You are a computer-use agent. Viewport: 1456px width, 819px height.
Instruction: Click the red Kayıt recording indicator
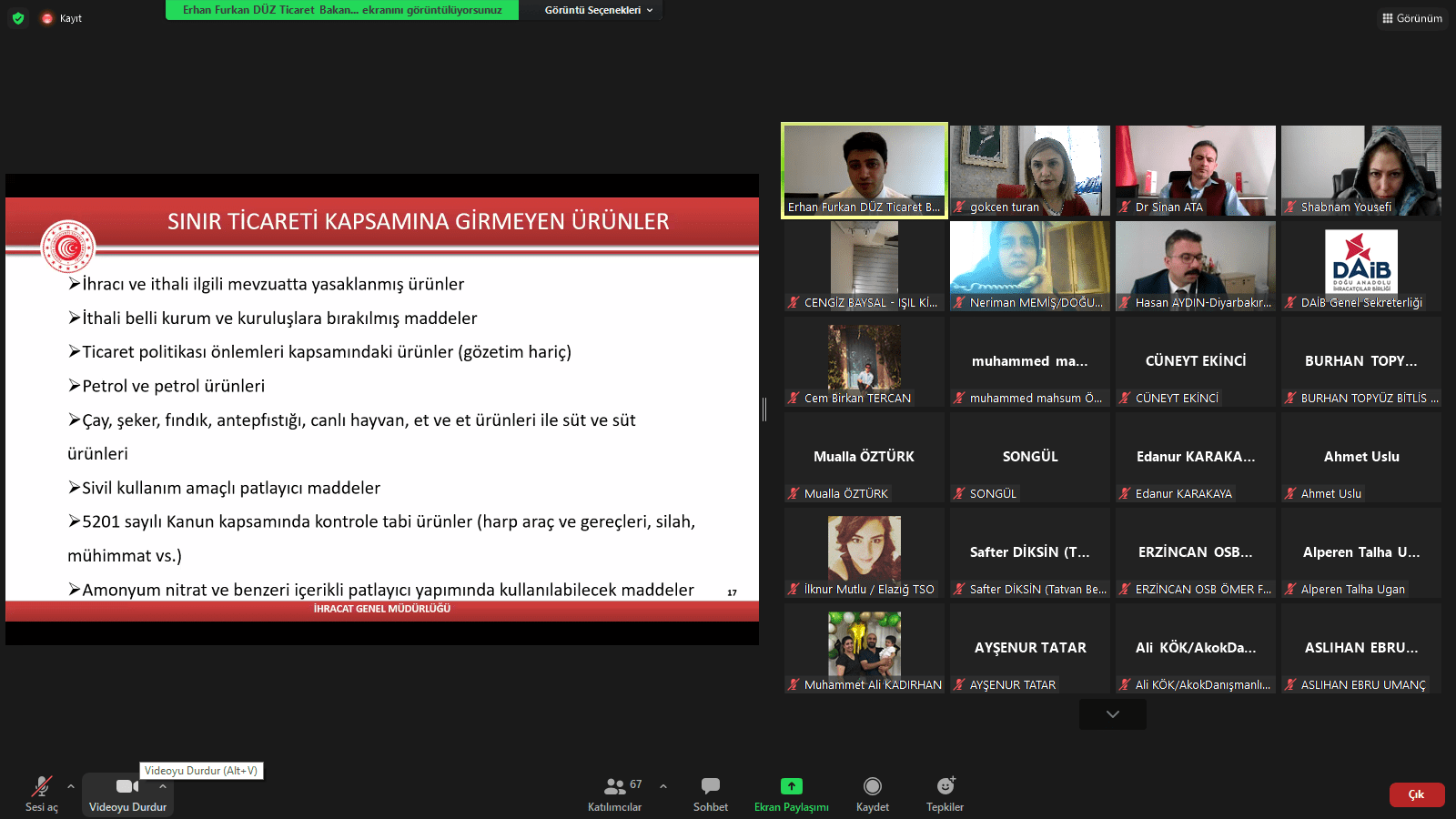tap(47, 18)
